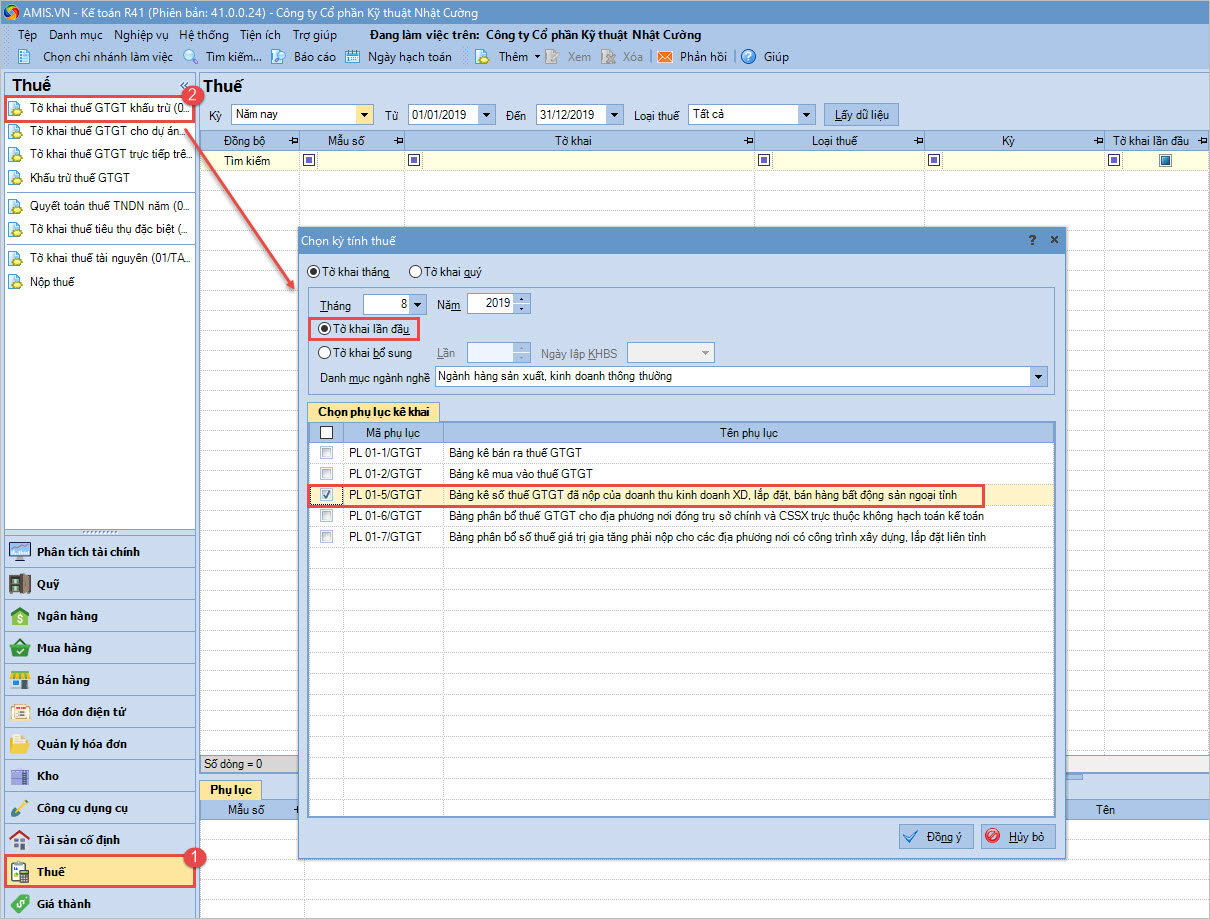Open the Loại thuế dropdown
Viewport: 1210px width, 919px height.
(x=807, y=115)
